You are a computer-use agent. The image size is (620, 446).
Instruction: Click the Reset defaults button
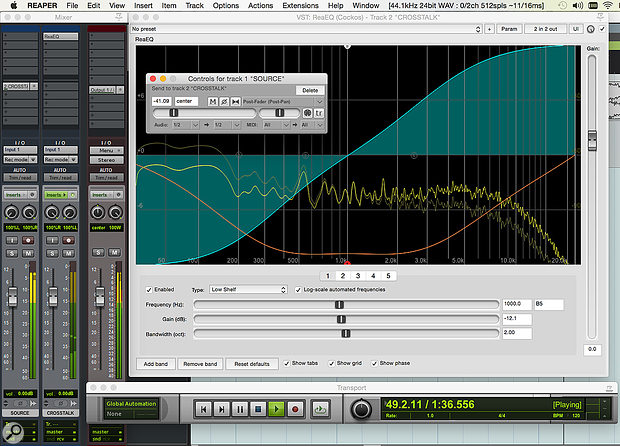tap(252, 364)
